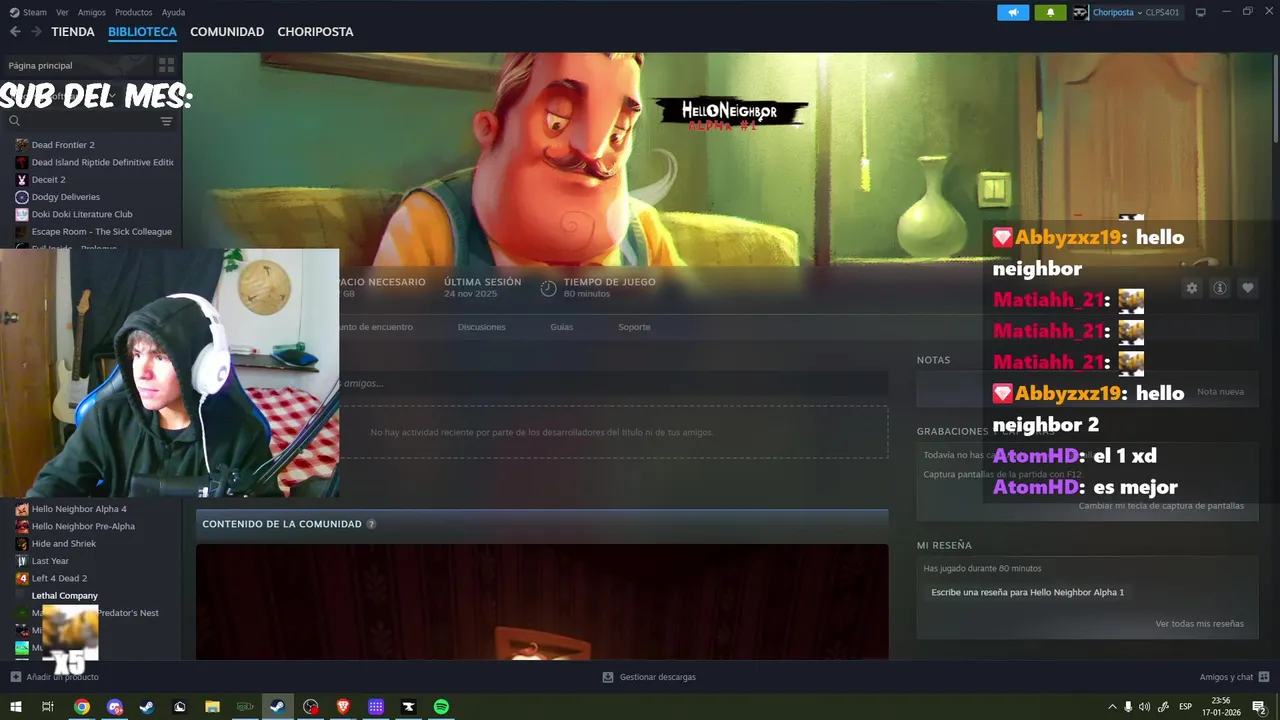
Task: Select Hide and Shriek in the library
Action: click(x=64, y=544)
